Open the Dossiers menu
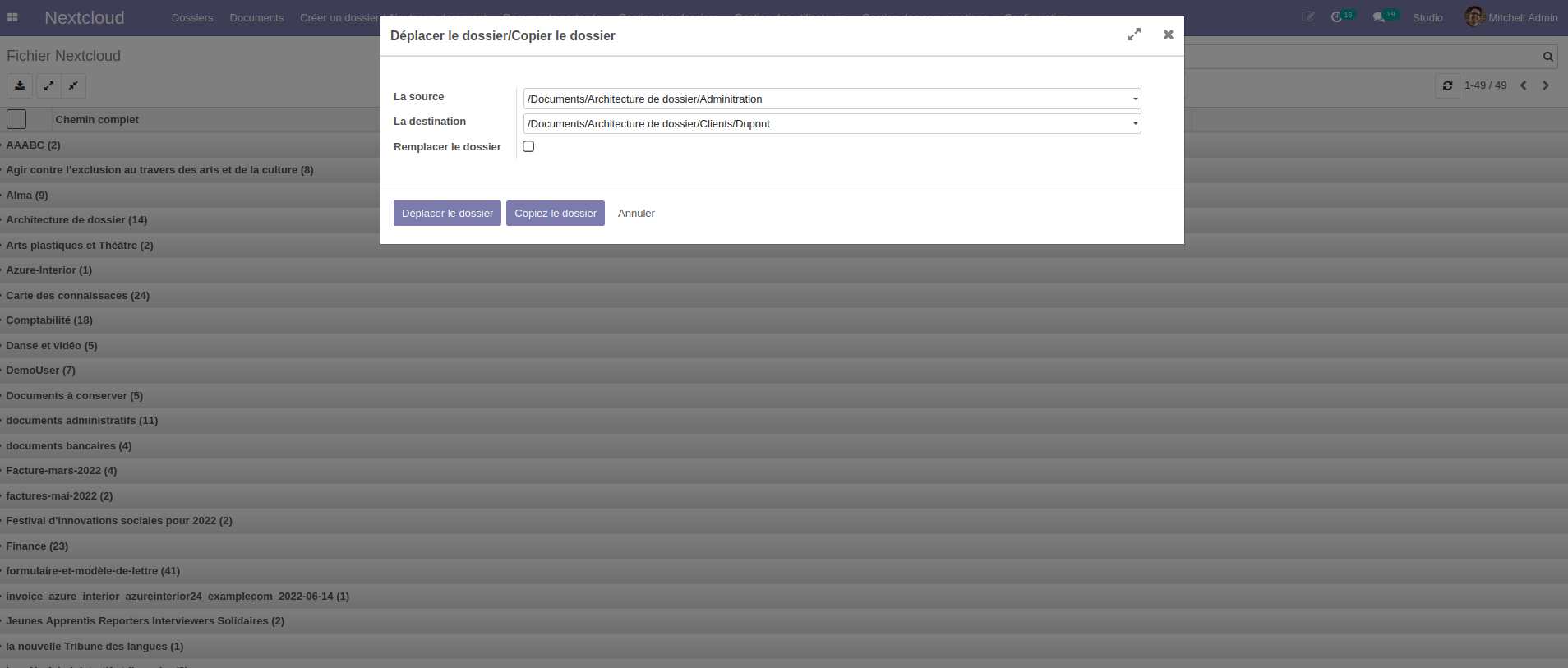Screen dimensions: 1568x668 click(x=191, y=17)
